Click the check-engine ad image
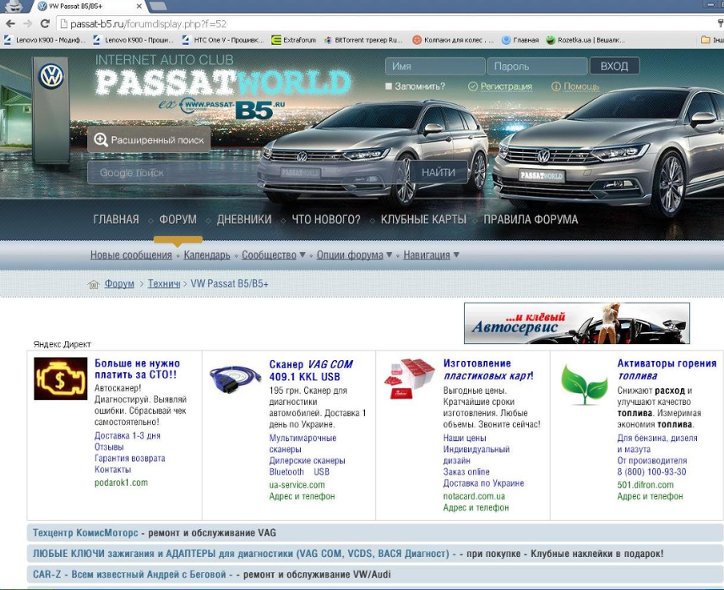The width and height of the screenshot is (724, 590). click(60, 379)
